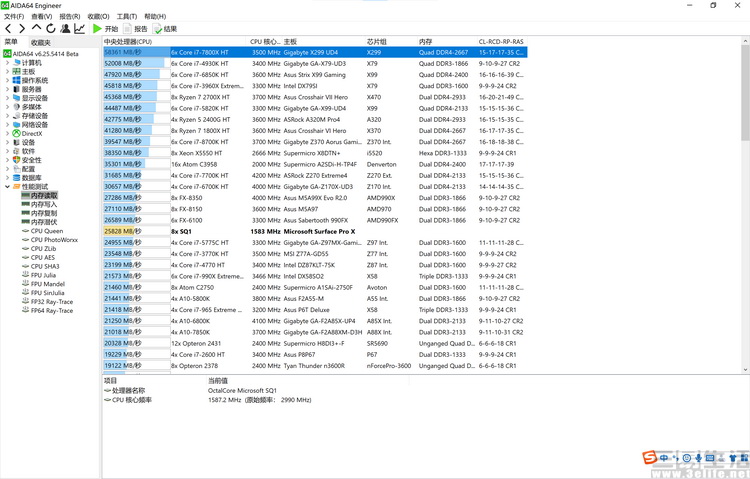
Task: Click the 计算机 computer icon in the tree
Action: pos(17,63)
